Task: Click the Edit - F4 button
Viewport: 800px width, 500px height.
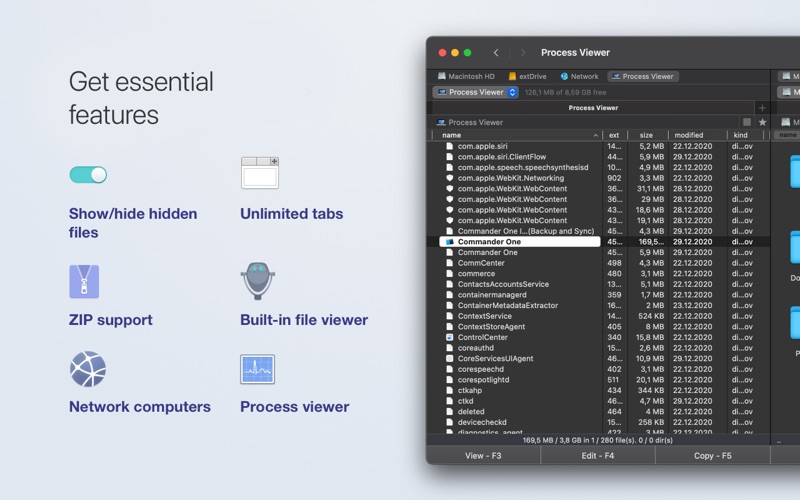Action: [598, 456]
